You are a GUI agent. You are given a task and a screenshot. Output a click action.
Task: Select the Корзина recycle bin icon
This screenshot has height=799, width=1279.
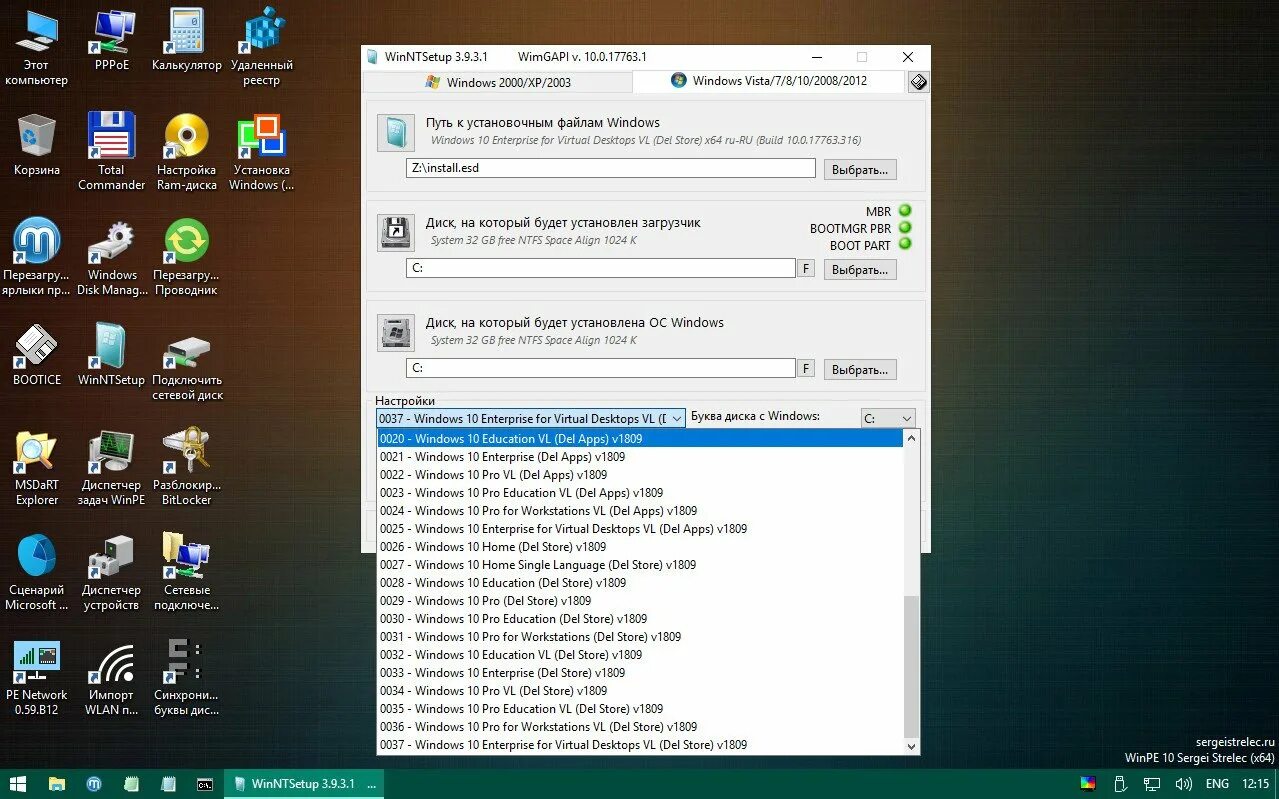pos(37,145)
